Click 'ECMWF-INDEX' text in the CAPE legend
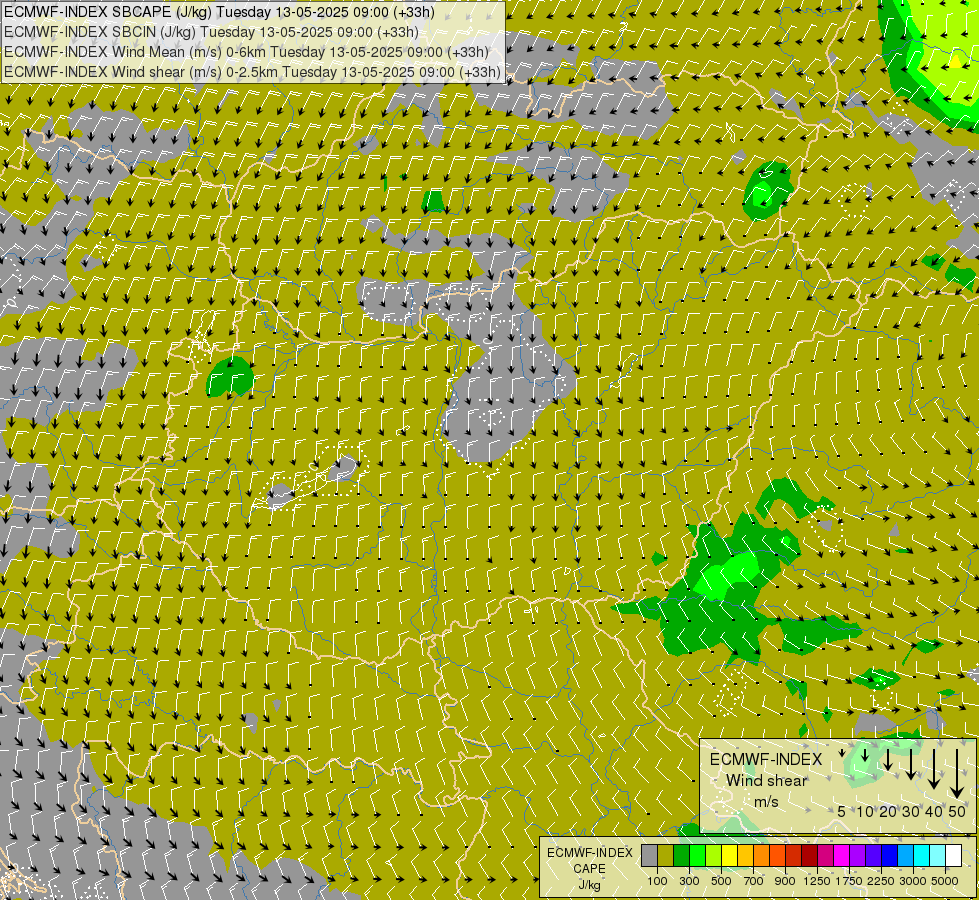This screenshot has width=979, height=900. tap(590, 853)
